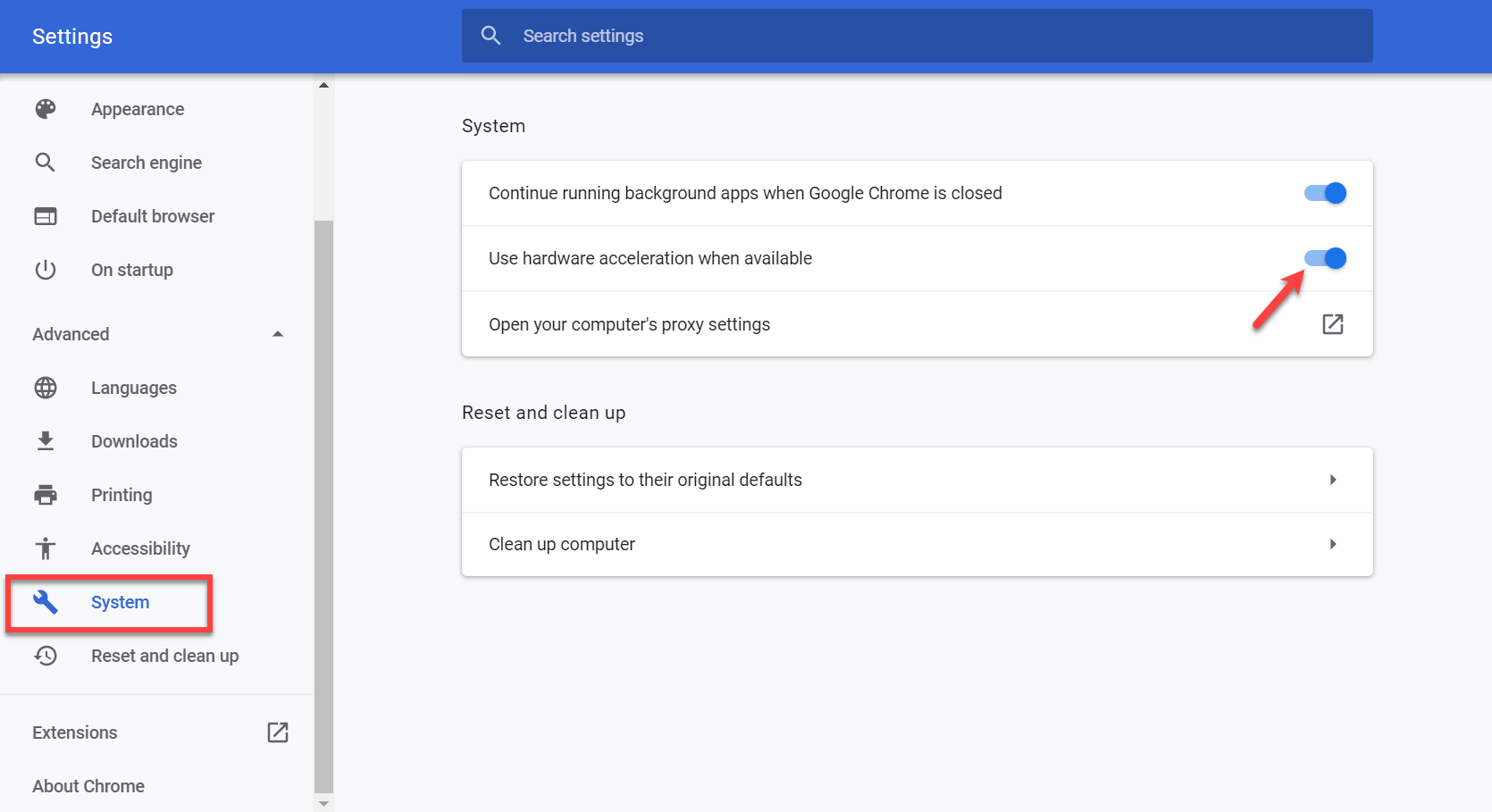Viewport: 1492px width, 812px height.
Task: Go to Reset and clean up
Action: [x=164, y=656]
